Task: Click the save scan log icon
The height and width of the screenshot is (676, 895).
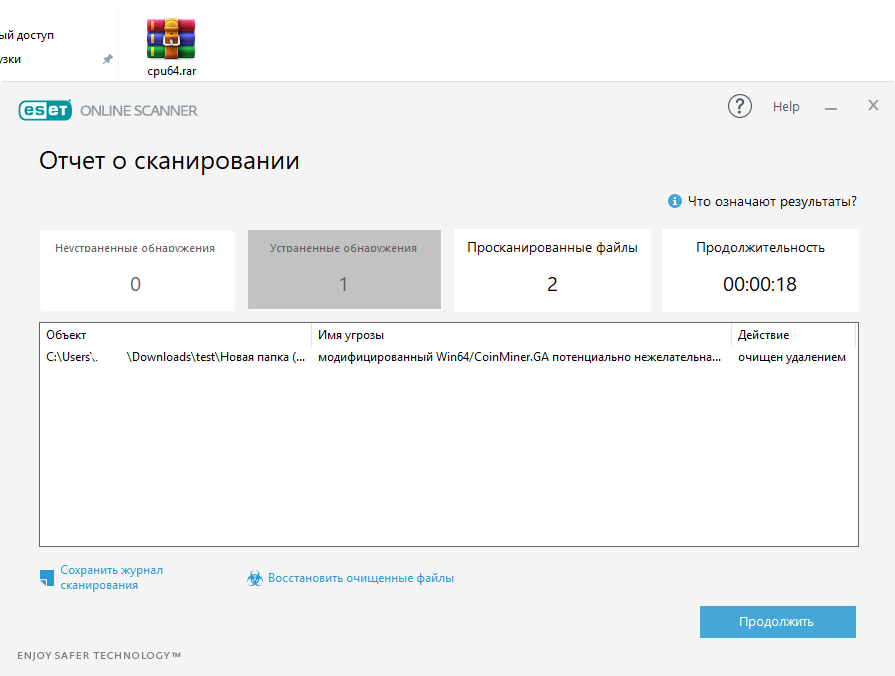Action: coord(47,578)
